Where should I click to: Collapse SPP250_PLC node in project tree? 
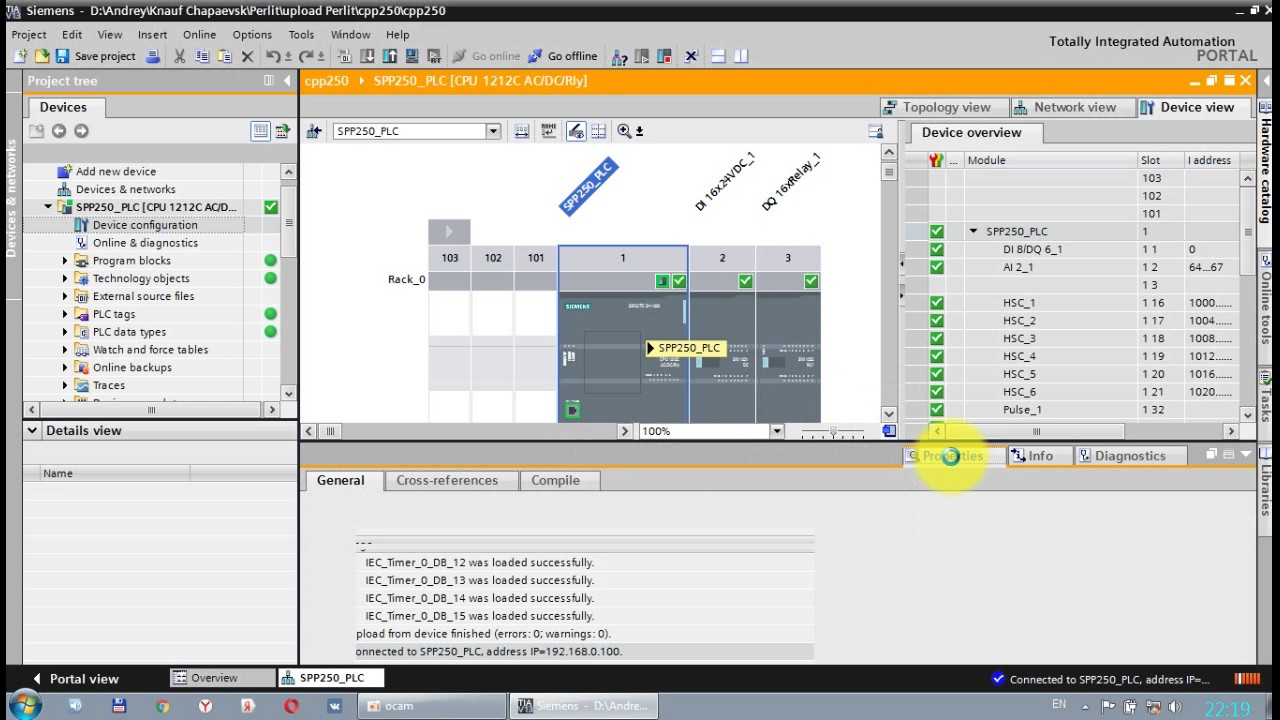pyautogui.click(x=48, y=207)
